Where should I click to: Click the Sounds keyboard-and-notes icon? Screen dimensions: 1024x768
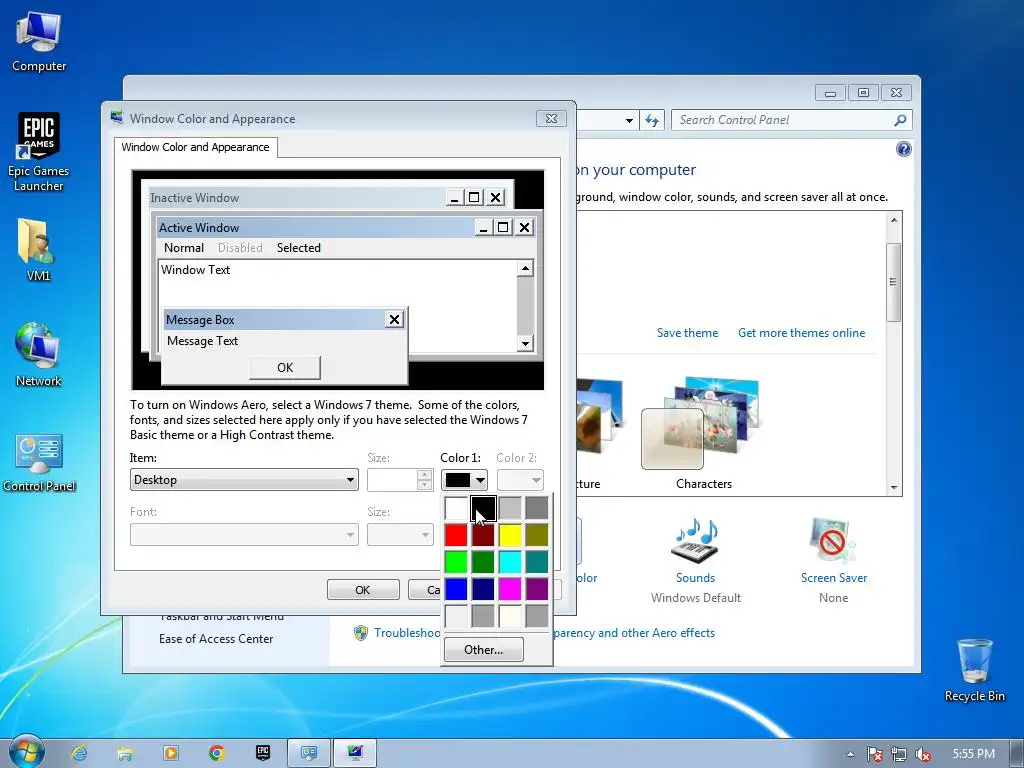click(695, 541)
